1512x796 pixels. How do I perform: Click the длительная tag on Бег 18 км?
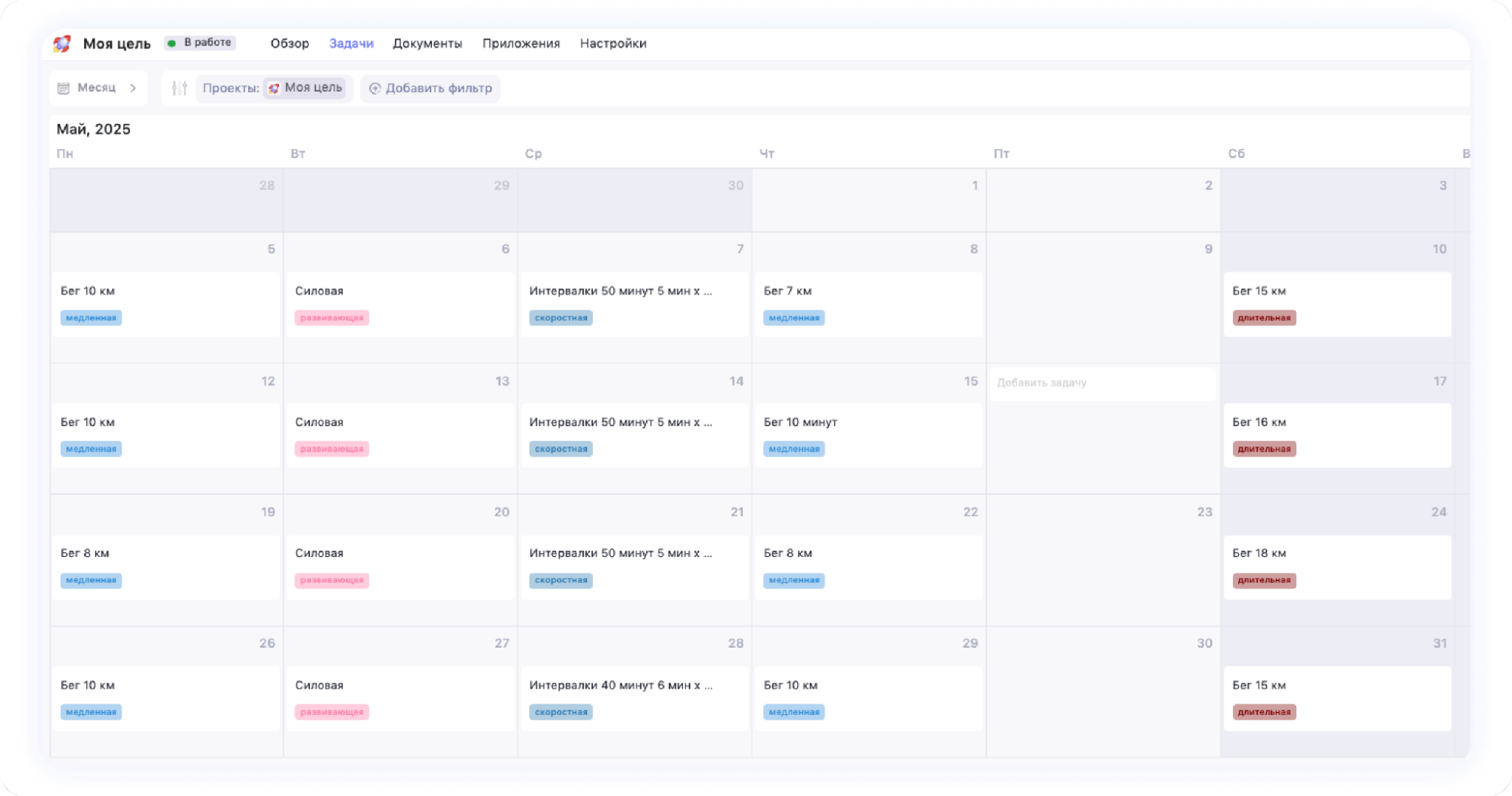[1264, 580]
